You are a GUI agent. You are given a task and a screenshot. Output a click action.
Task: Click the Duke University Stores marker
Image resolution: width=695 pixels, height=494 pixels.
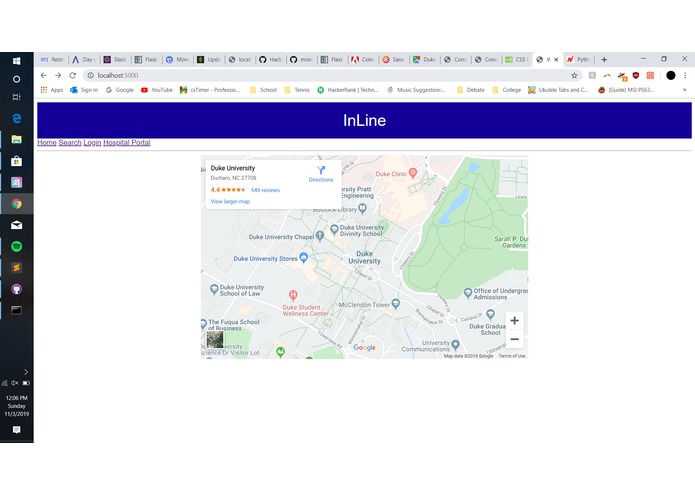(304, 257)
